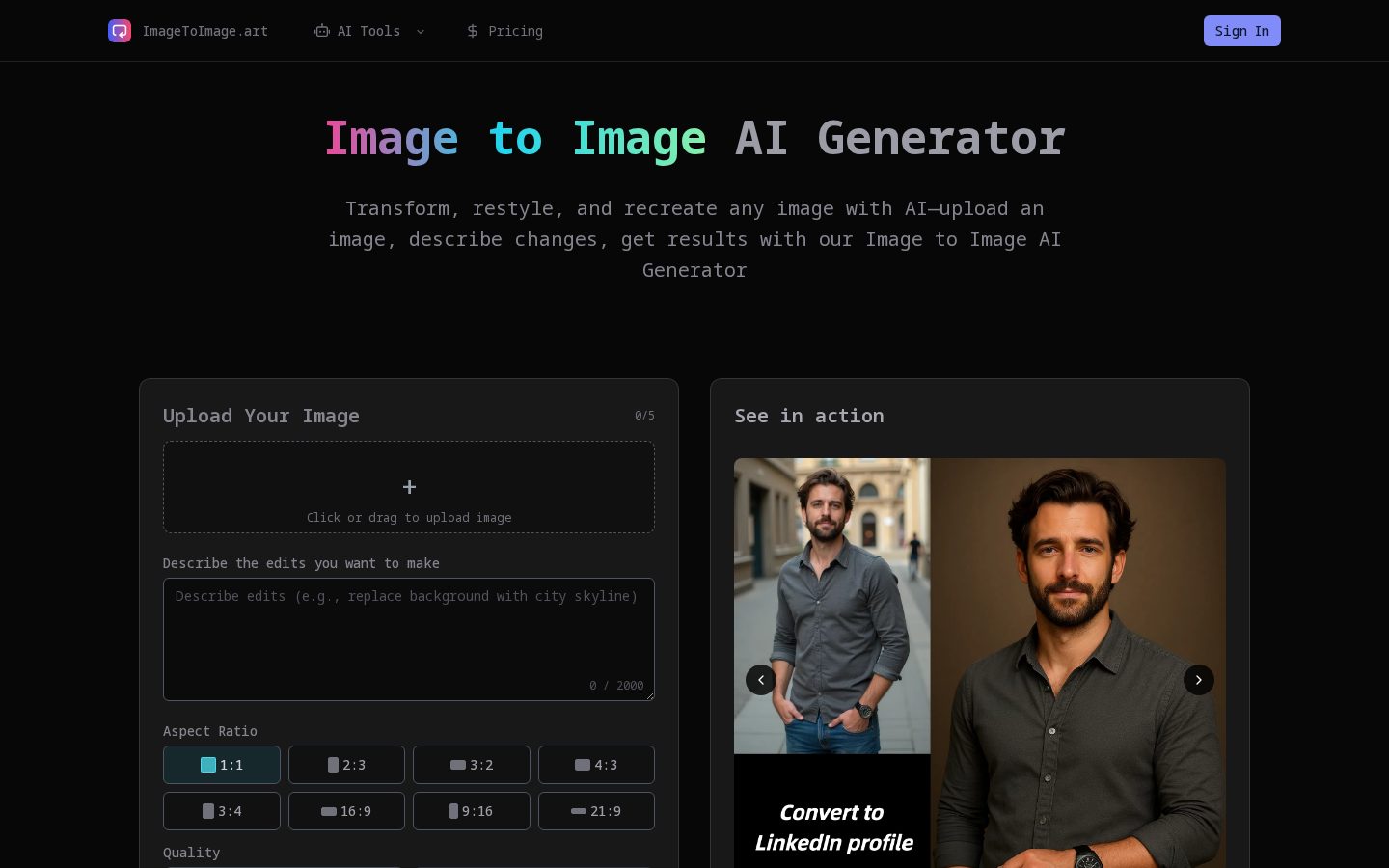The image size is (1389, 868).
Task: Select the 16:9 aspect ratio
Action: point(346,811)
